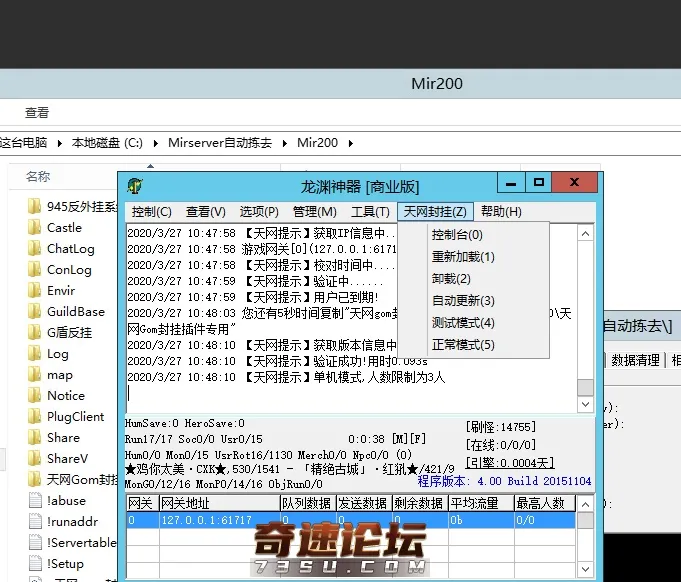Screen dimensions: 681x582
Task: Click gateway table scrollbar up arrow
Action: point(585,504)
